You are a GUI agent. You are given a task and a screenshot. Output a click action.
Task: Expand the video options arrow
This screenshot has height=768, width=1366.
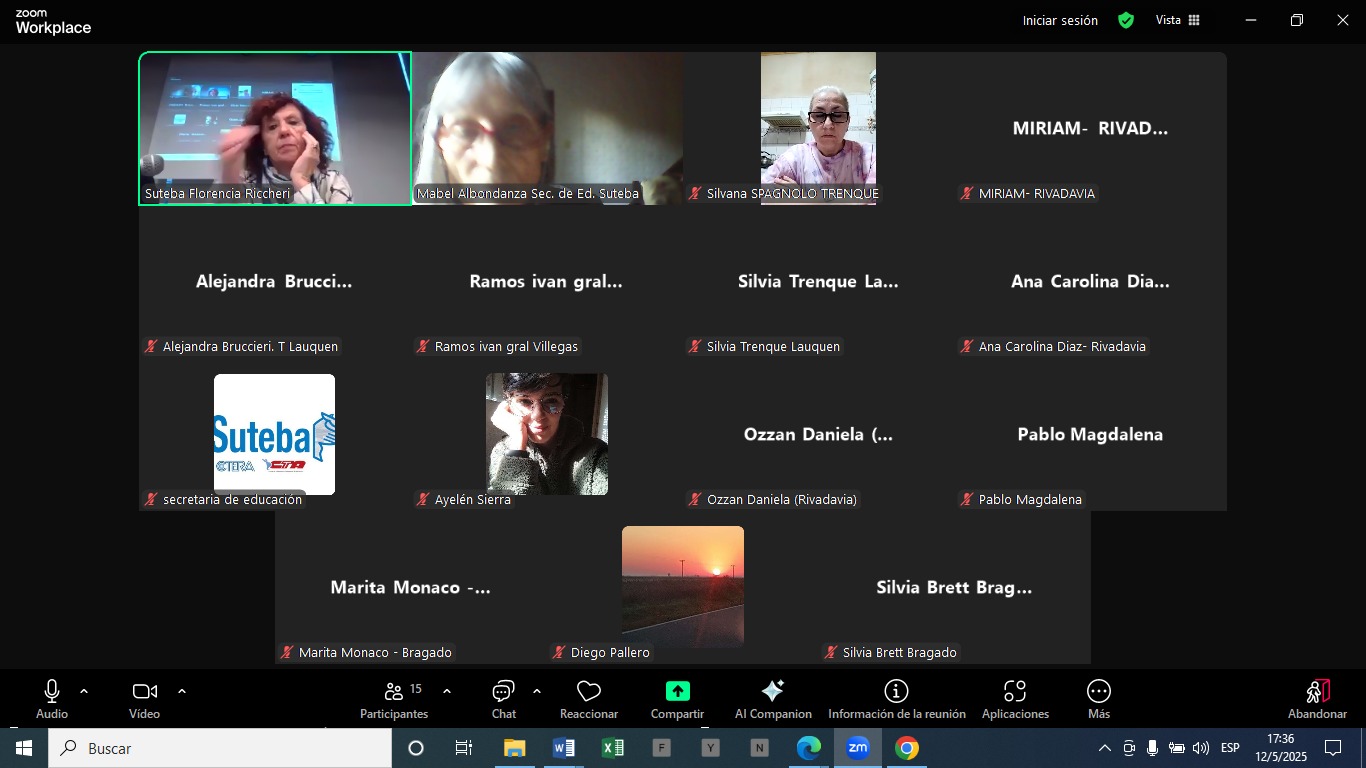click(182, 691)
